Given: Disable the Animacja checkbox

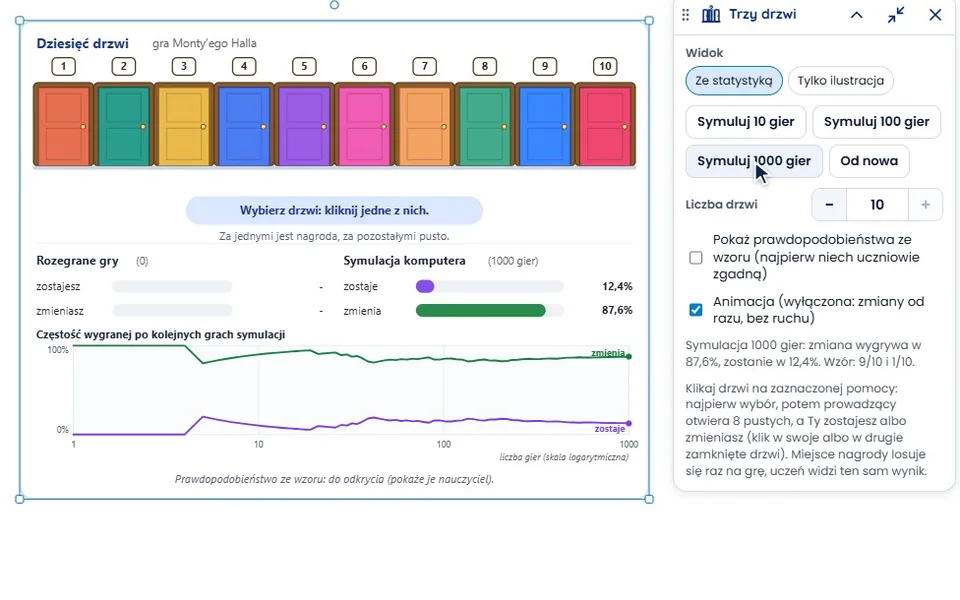Looking at the screenshot, I should [696, 310].
